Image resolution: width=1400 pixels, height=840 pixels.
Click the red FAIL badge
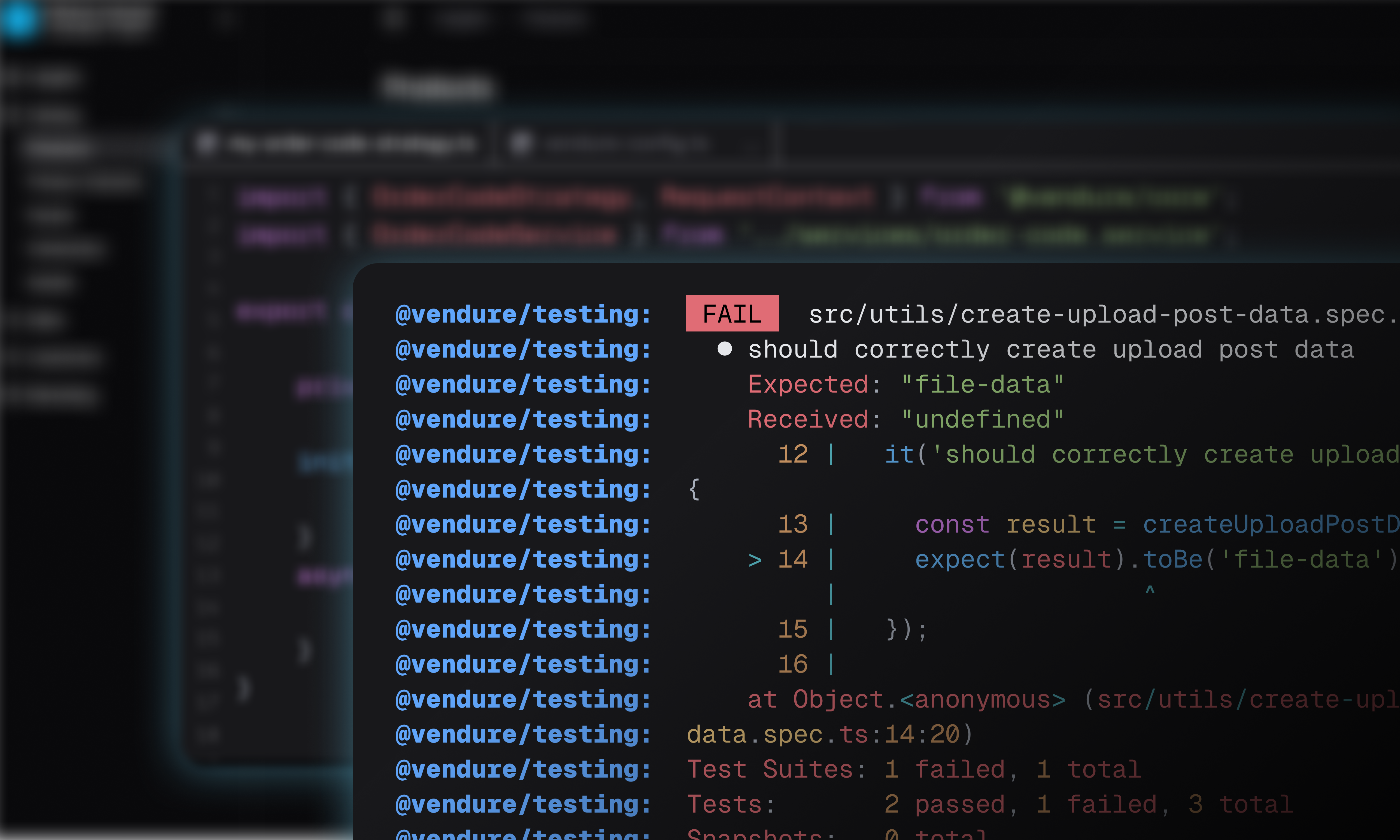coord(732,313)
